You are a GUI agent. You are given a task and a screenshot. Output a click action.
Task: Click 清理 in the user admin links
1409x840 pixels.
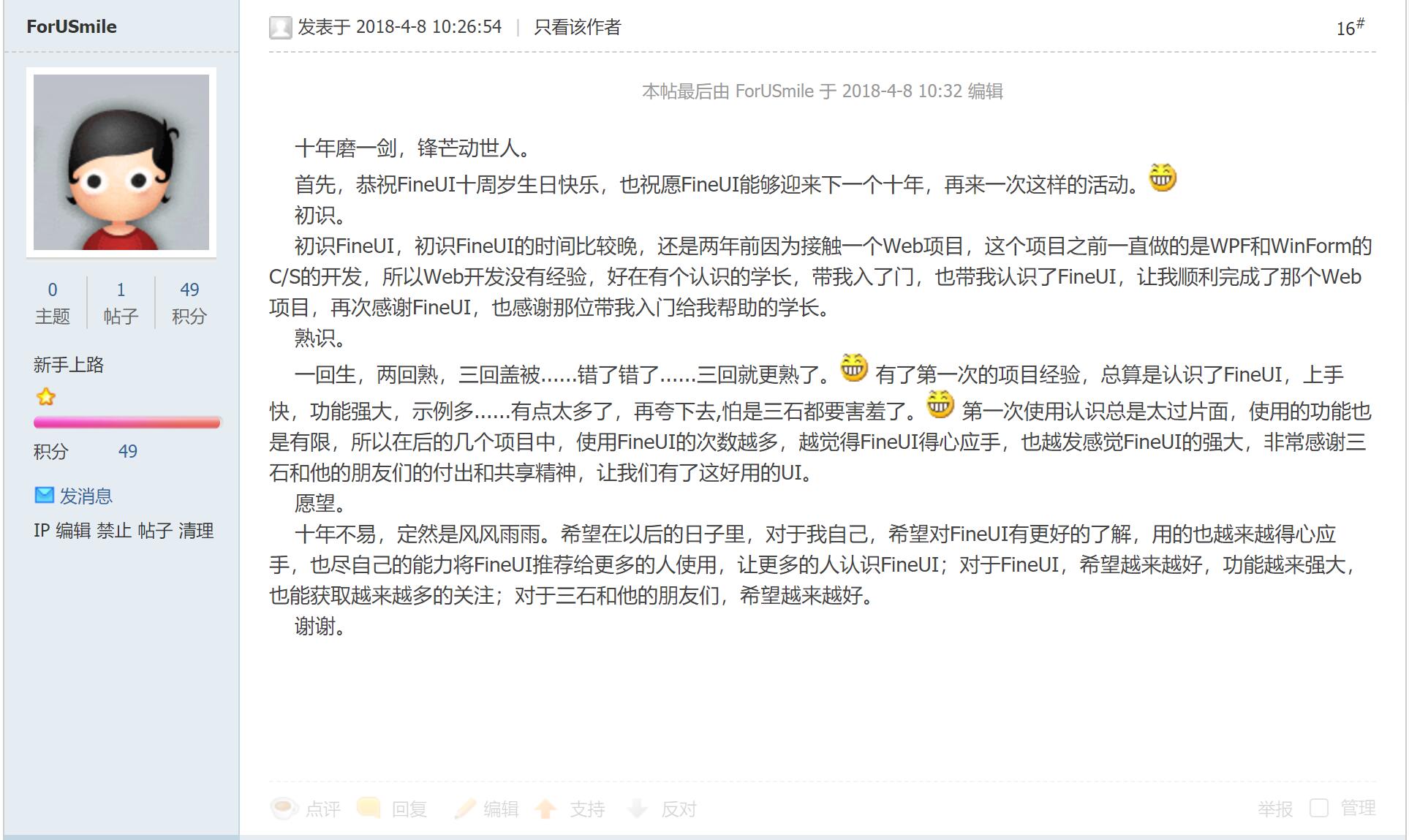coord(196,531)
